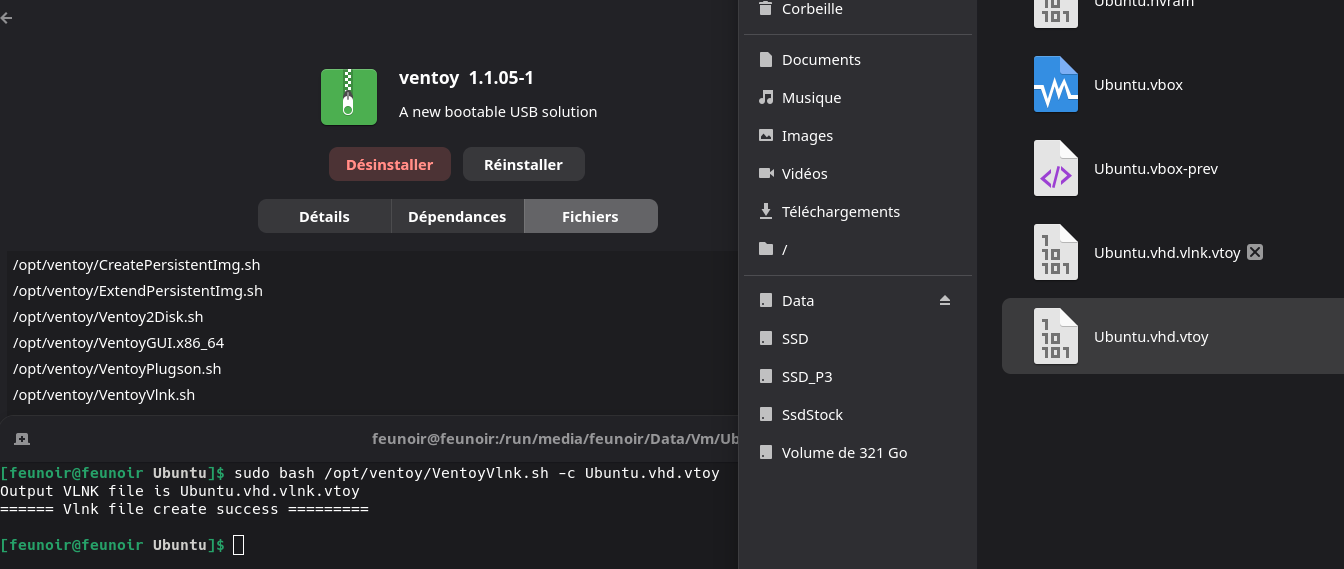Switch to the Détails tab
This screenshot has width=1344, height=569.
point(324,217)
